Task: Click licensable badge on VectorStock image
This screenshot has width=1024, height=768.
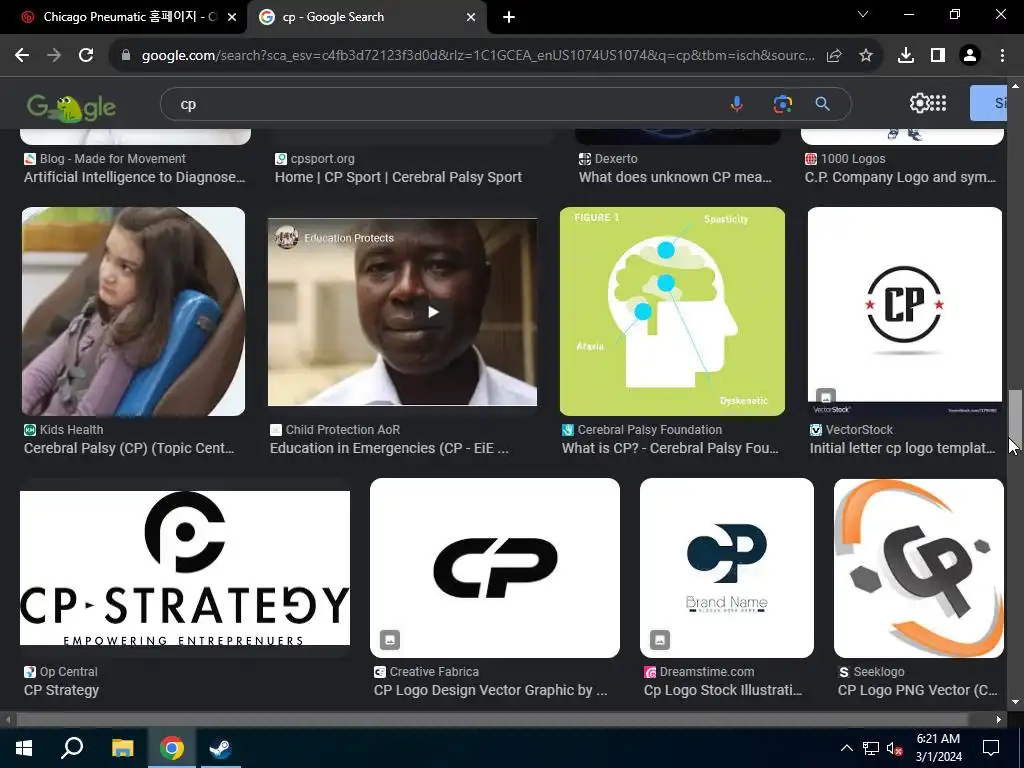Action: (826, 396)
